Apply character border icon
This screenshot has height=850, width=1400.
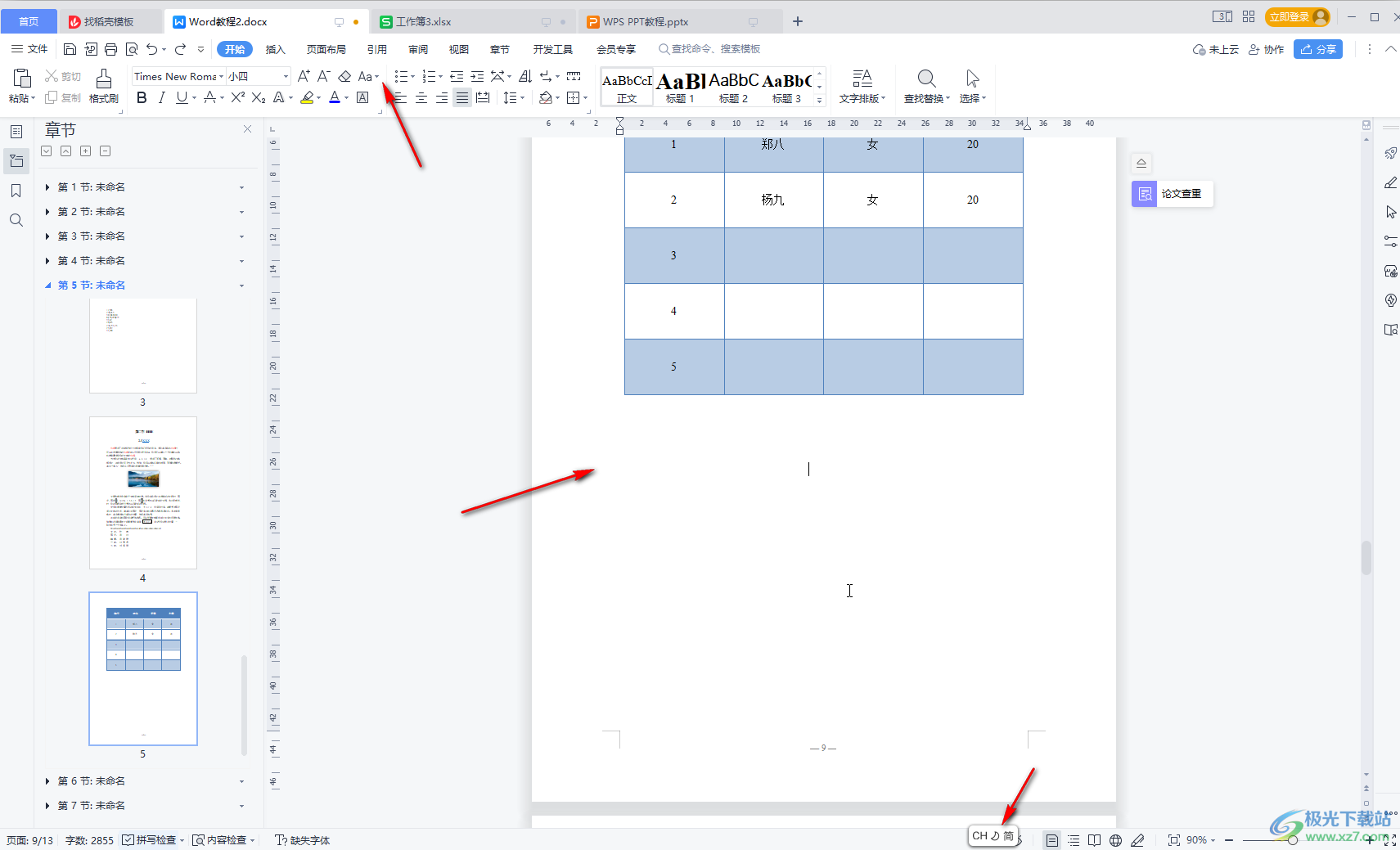click(362, 97)
